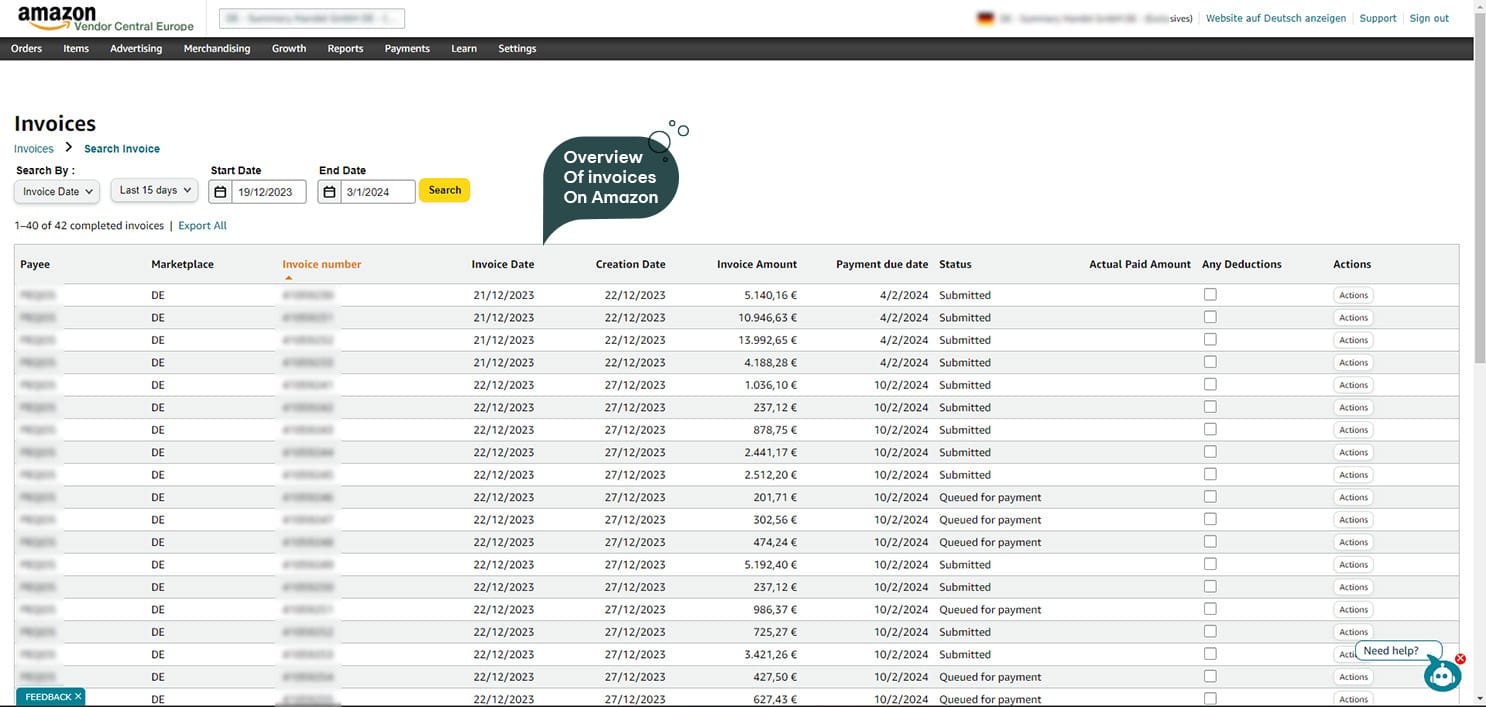
Task: Click the Invoice number sort arrow
Action: coord(289,278)
